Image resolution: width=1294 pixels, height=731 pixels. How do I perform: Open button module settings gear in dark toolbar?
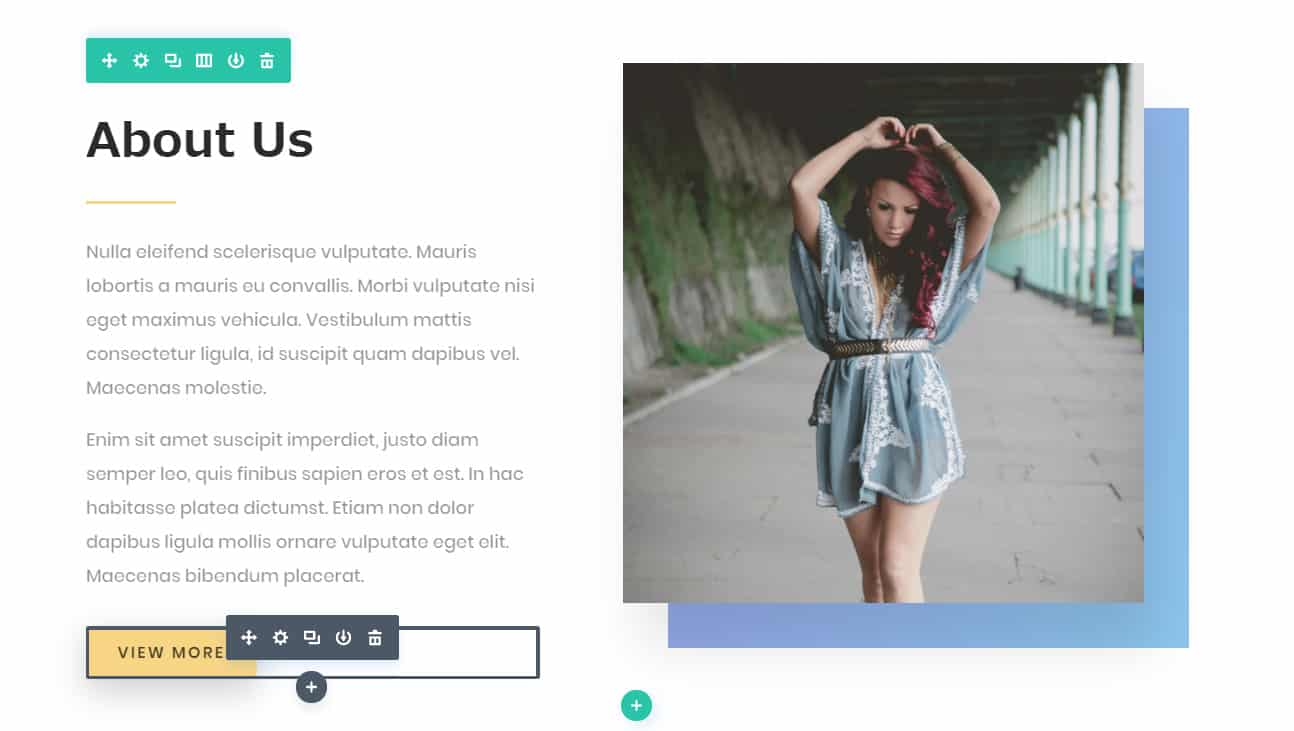(280, 638)
